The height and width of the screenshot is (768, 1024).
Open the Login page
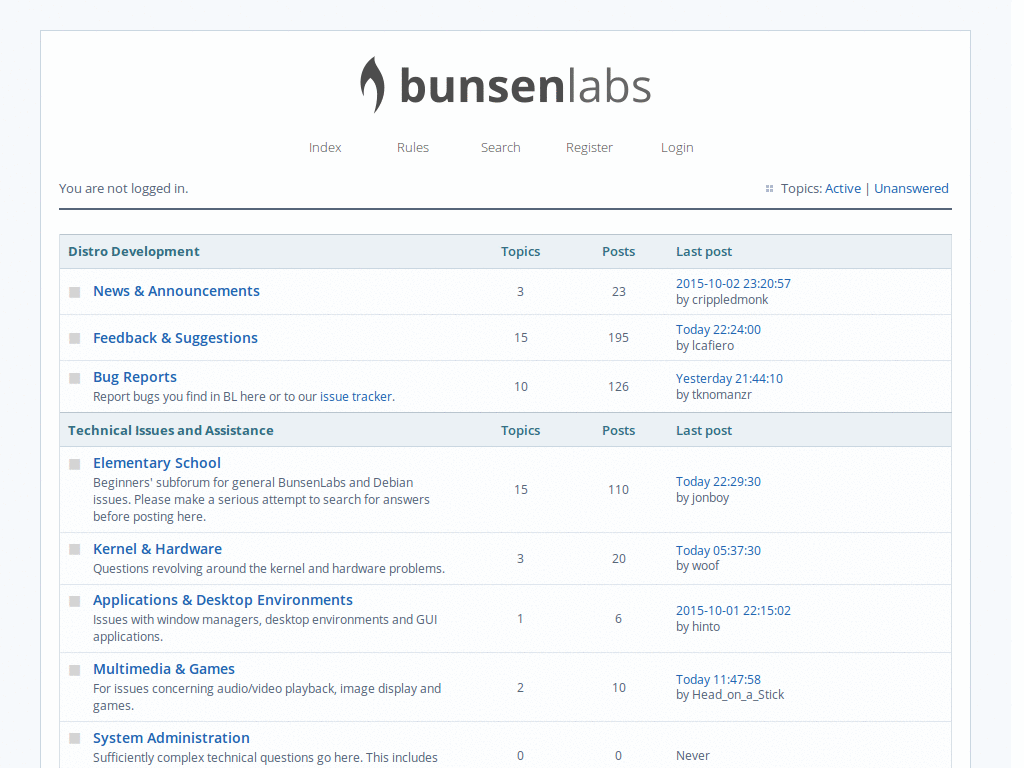pos(677,147)
